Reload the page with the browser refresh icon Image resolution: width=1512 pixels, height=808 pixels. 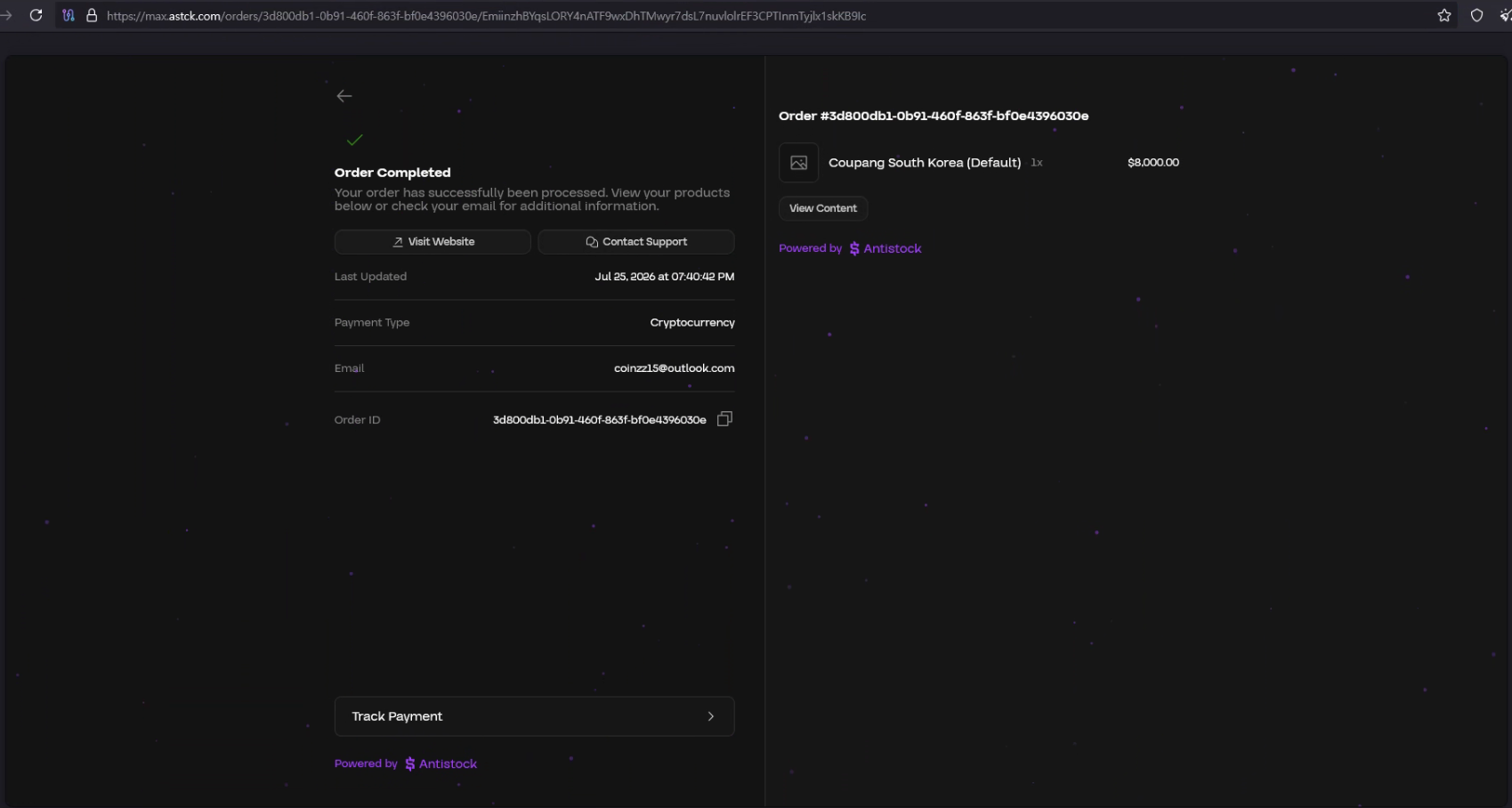(x=36, y=15)
